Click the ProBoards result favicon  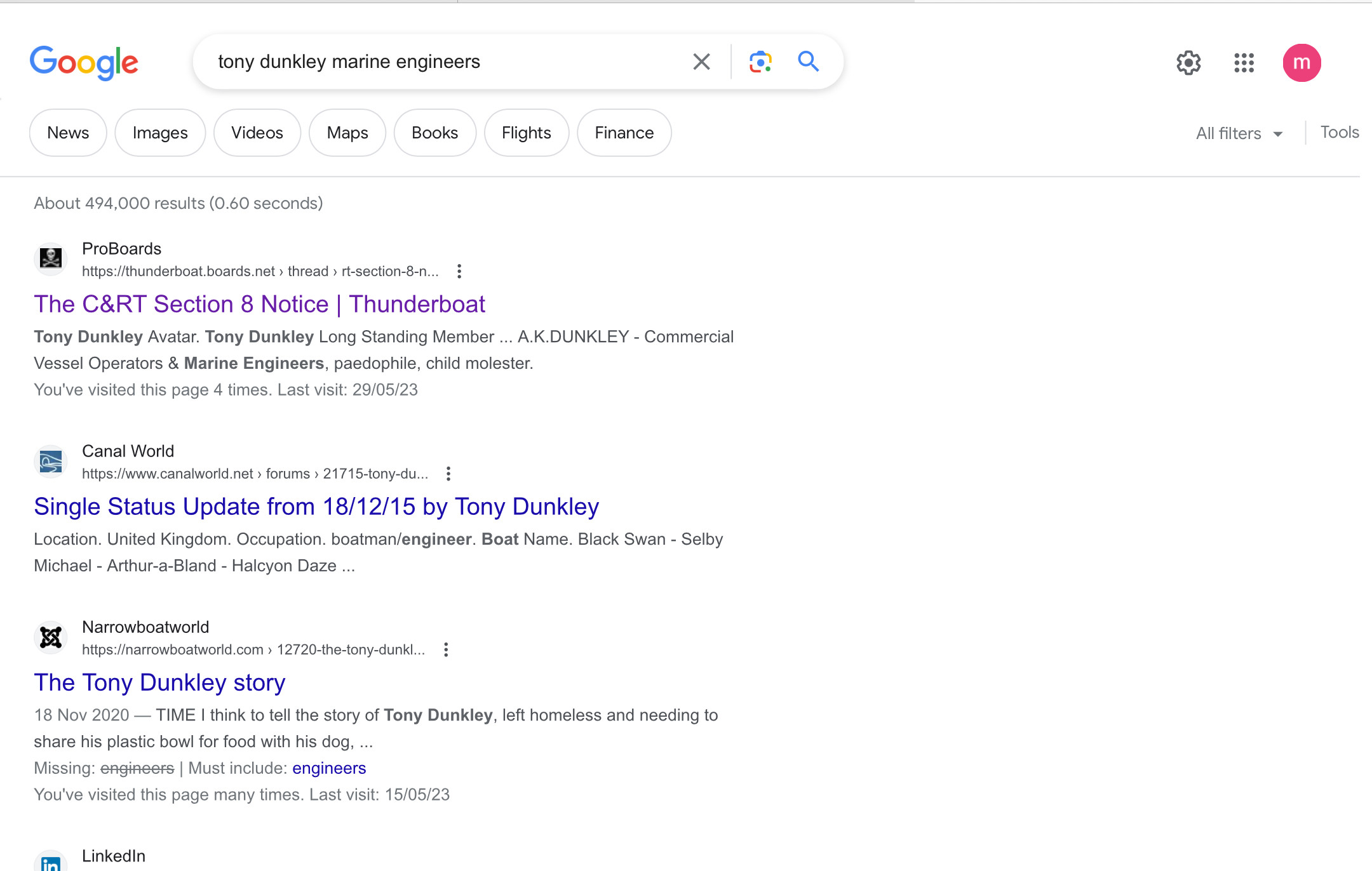tap(51, 258)
